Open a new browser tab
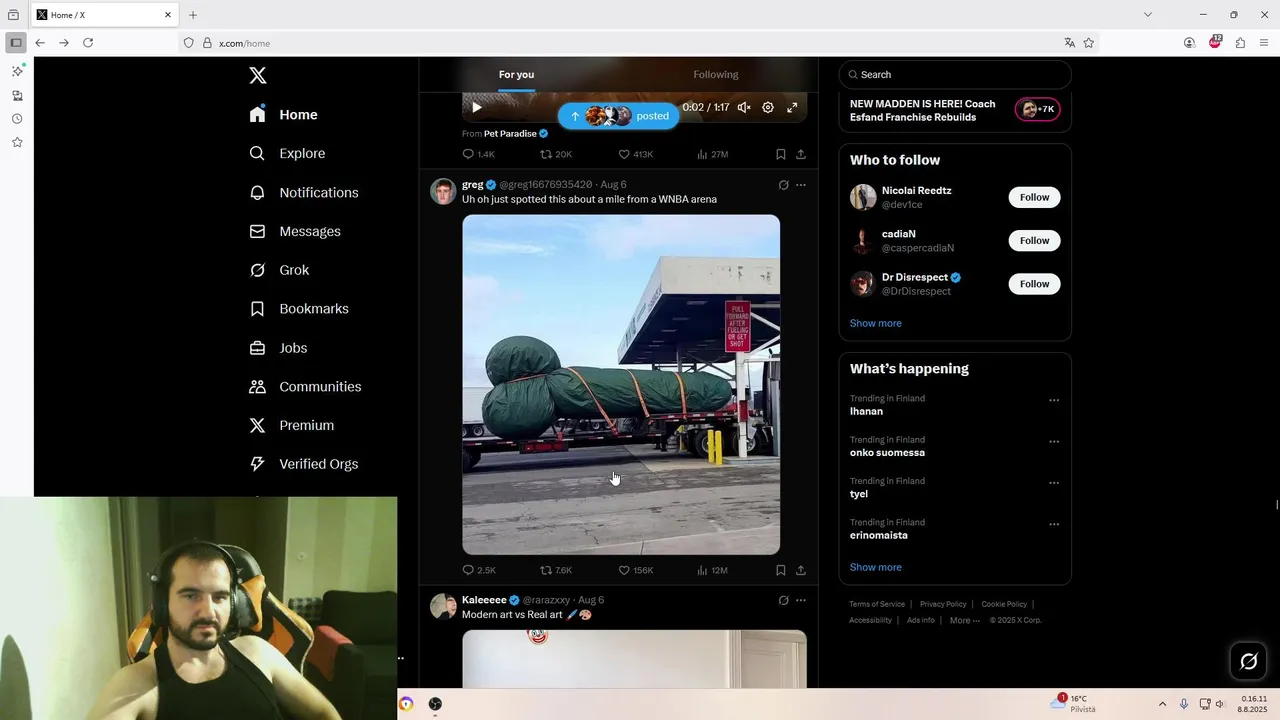 [x=193, y=15]
